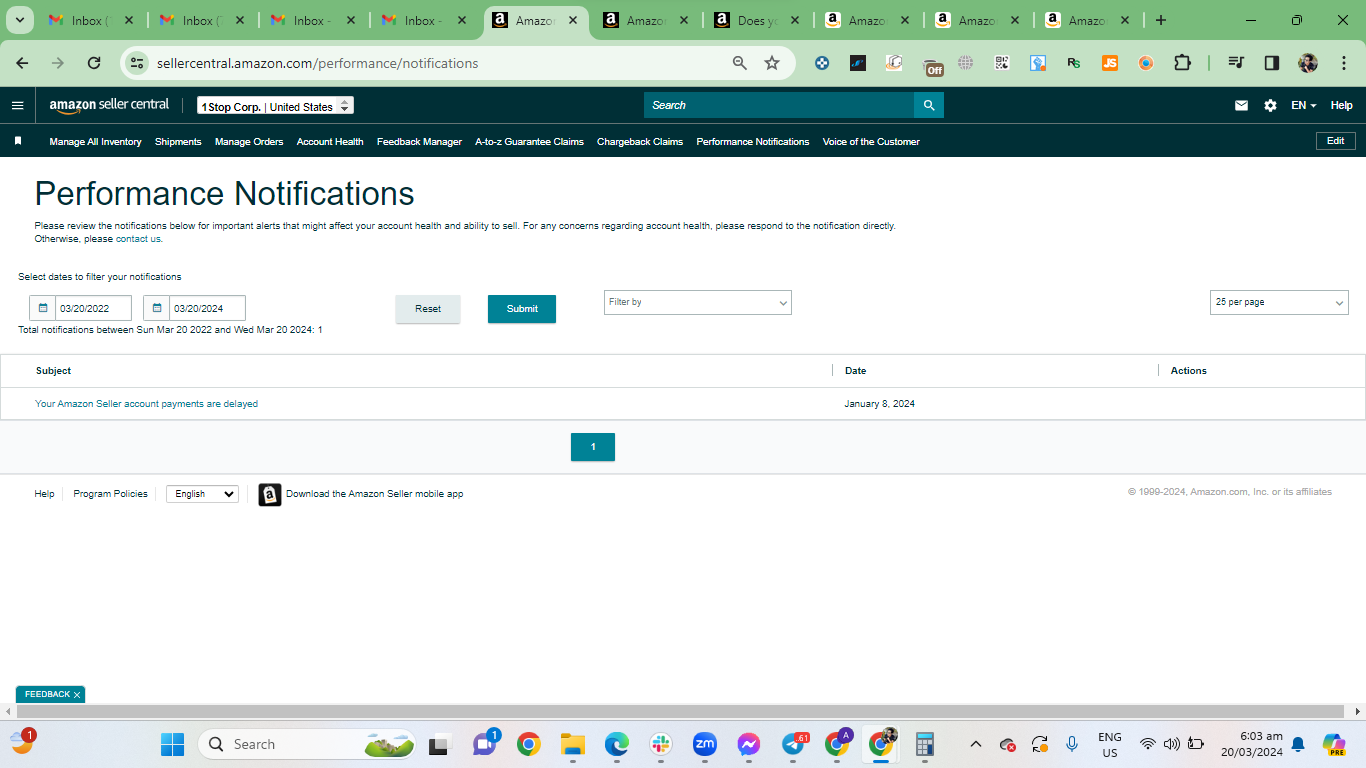Go back with the browser back arrow

[22, 63]
